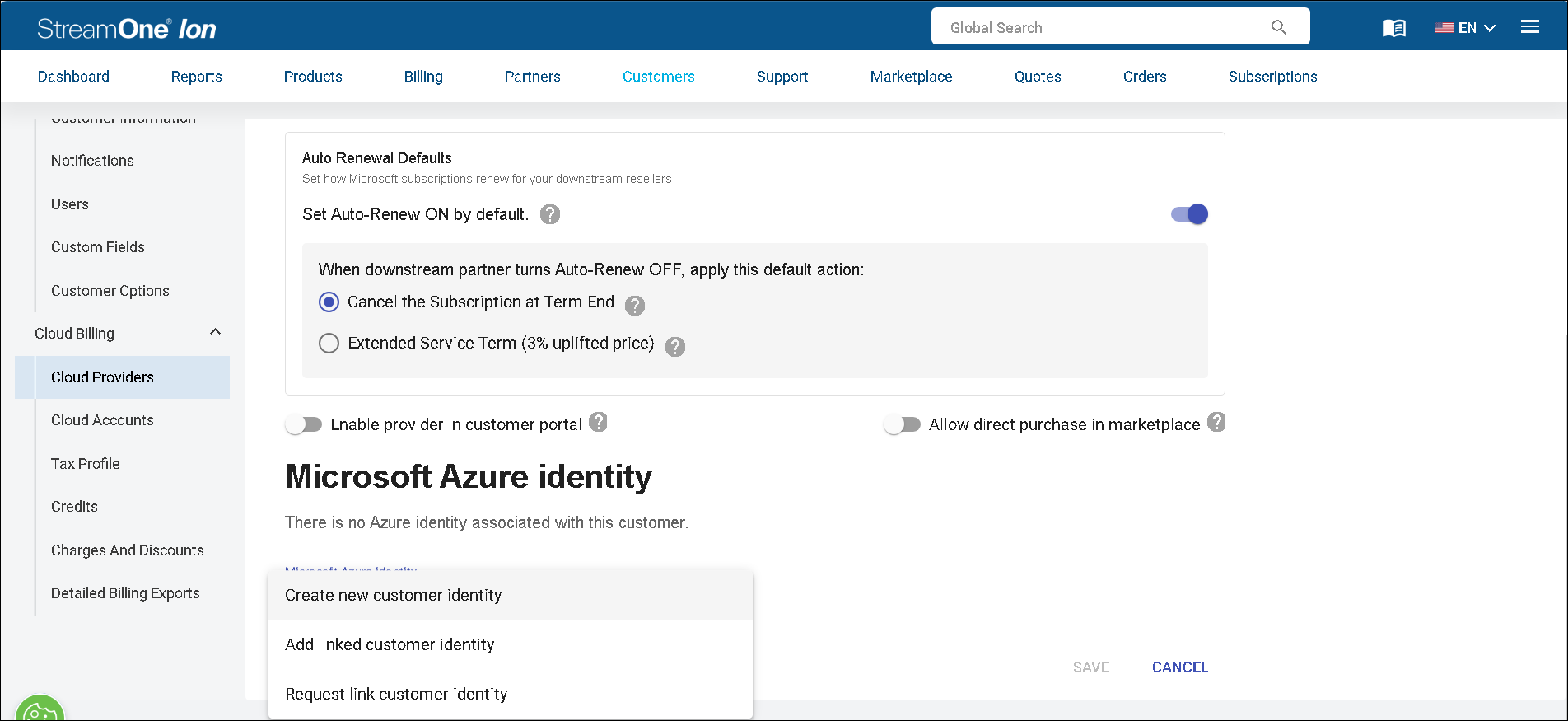Disable the Auto-Renew ON by default toggle

coord(1189,214)
